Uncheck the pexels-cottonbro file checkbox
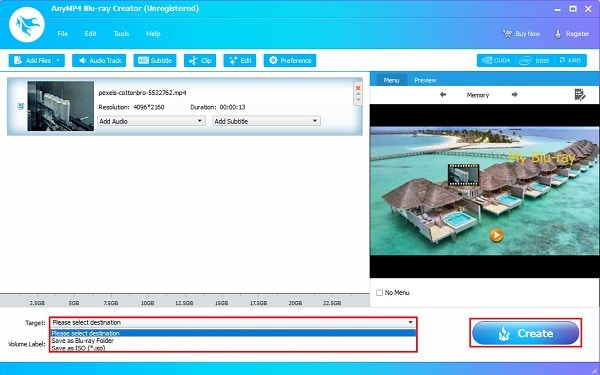The image size is (600, 375). [21, 106]
